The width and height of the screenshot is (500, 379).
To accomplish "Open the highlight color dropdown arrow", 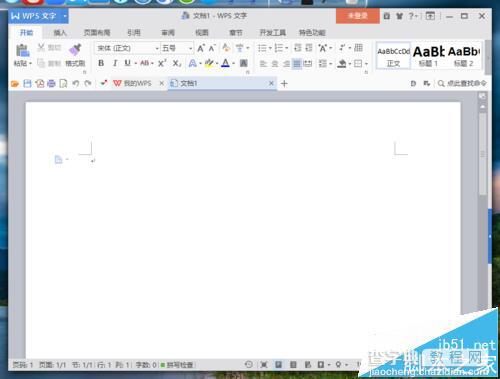I will click(217, 63).
